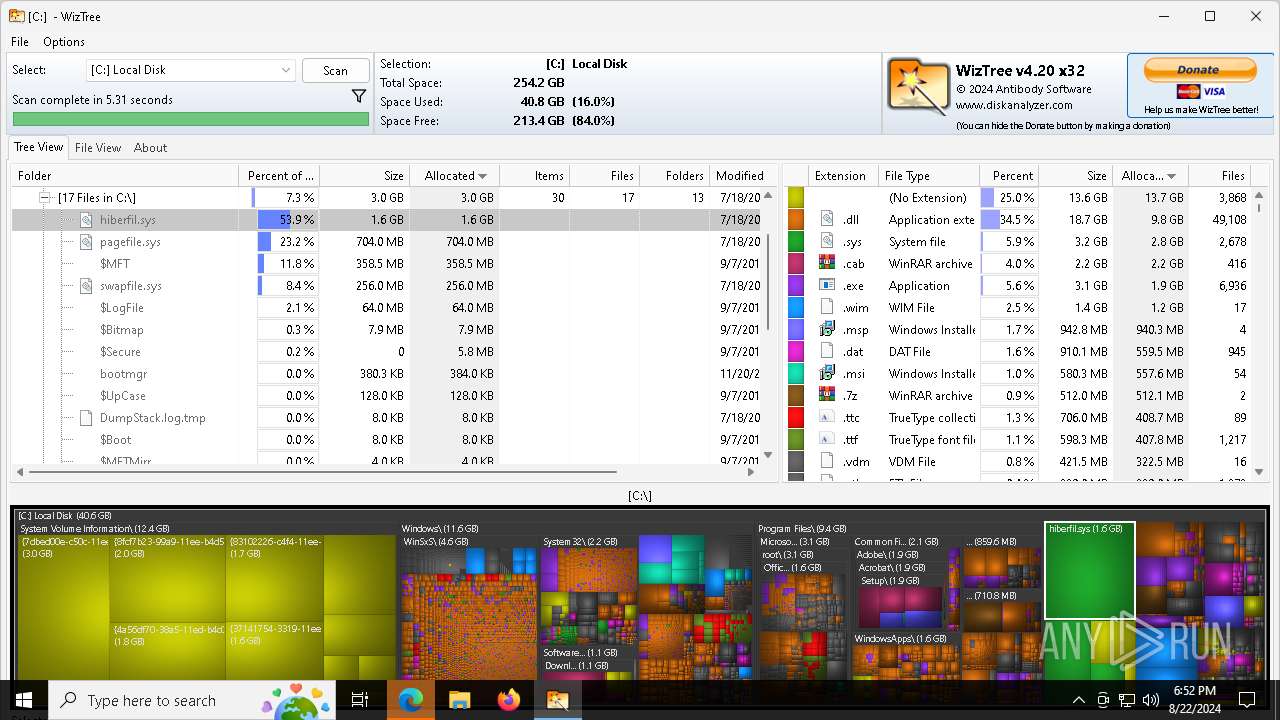
Task: Show hidden system tray icons
Action: [1078, 700]
